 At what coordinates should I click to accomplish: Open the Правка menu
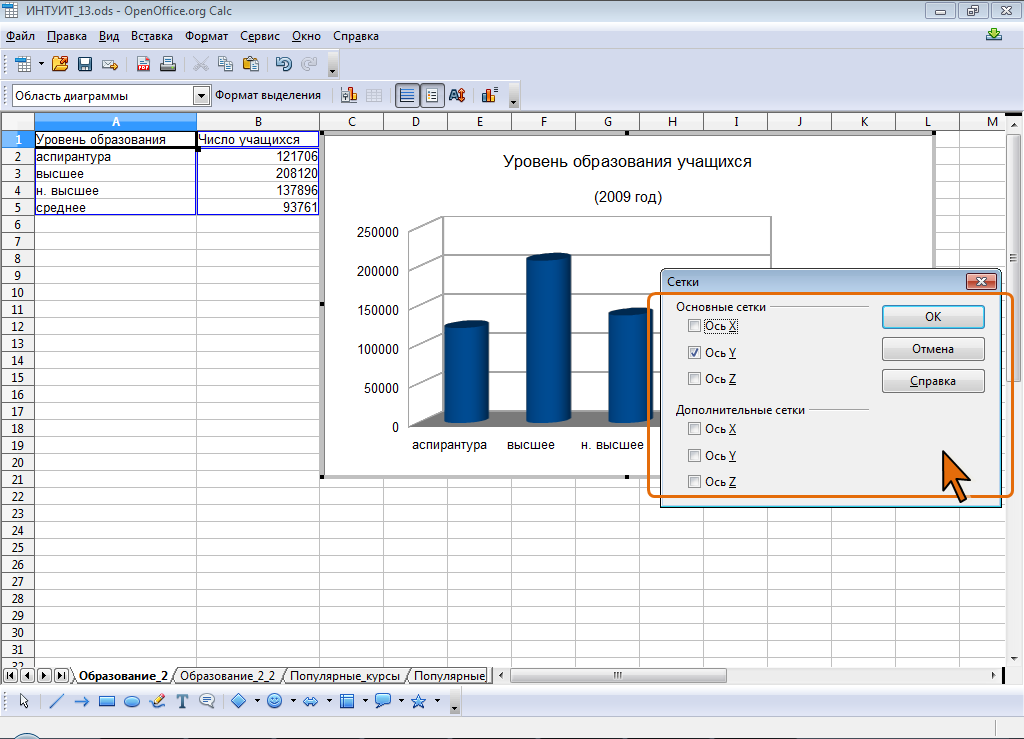pos(67,36)
